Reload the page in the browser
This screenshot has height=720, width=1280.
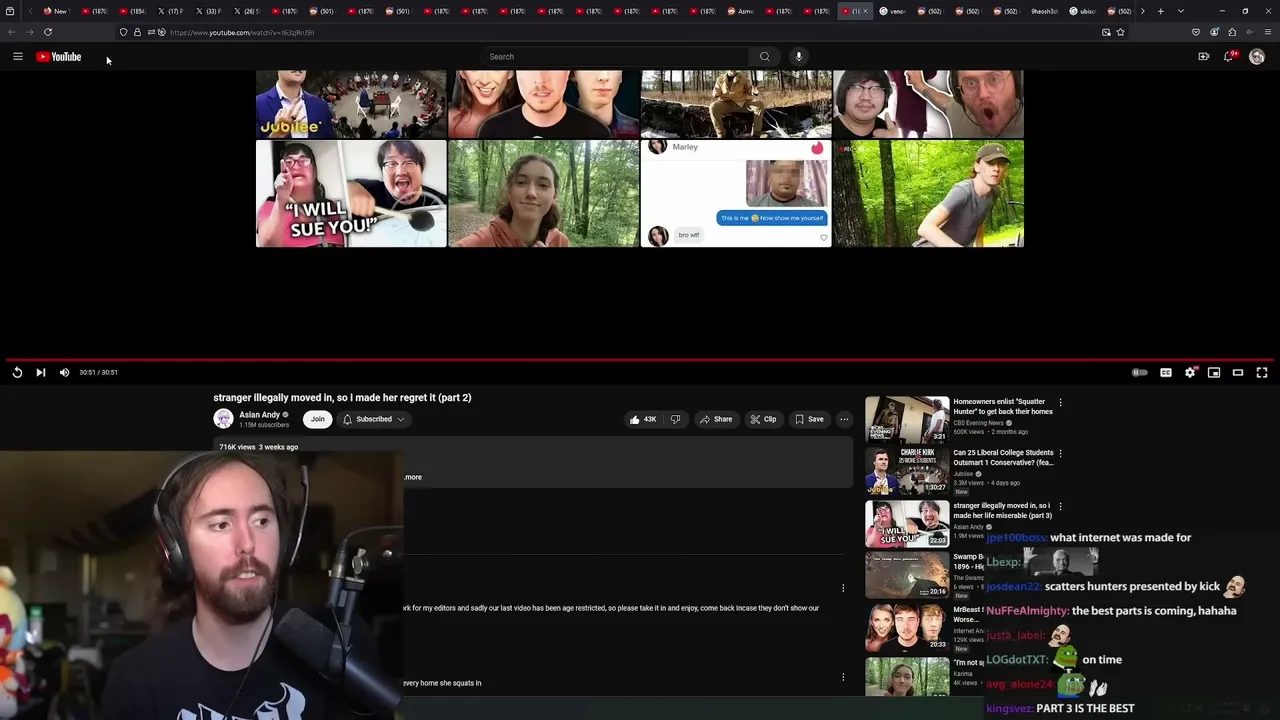pyautogui.click(x=48, y=32)
